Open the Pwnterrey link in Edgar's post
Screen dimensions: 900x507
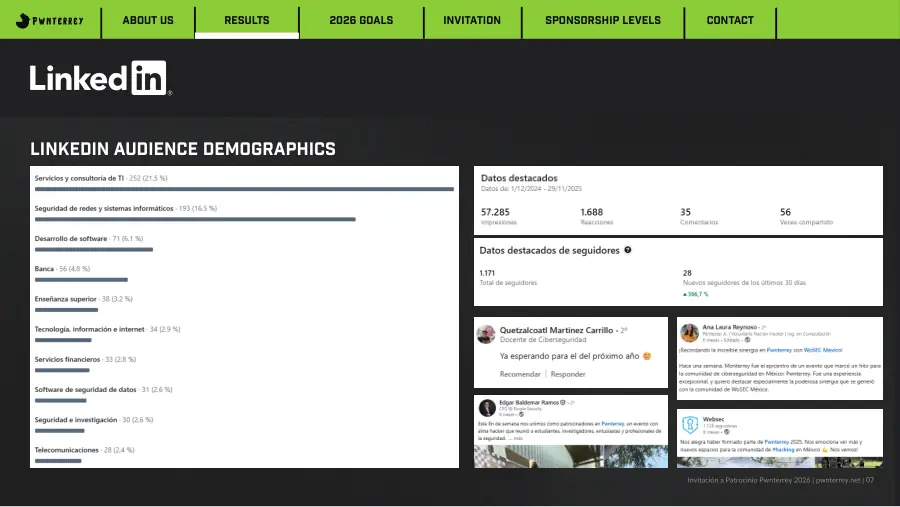coord(612,424)
